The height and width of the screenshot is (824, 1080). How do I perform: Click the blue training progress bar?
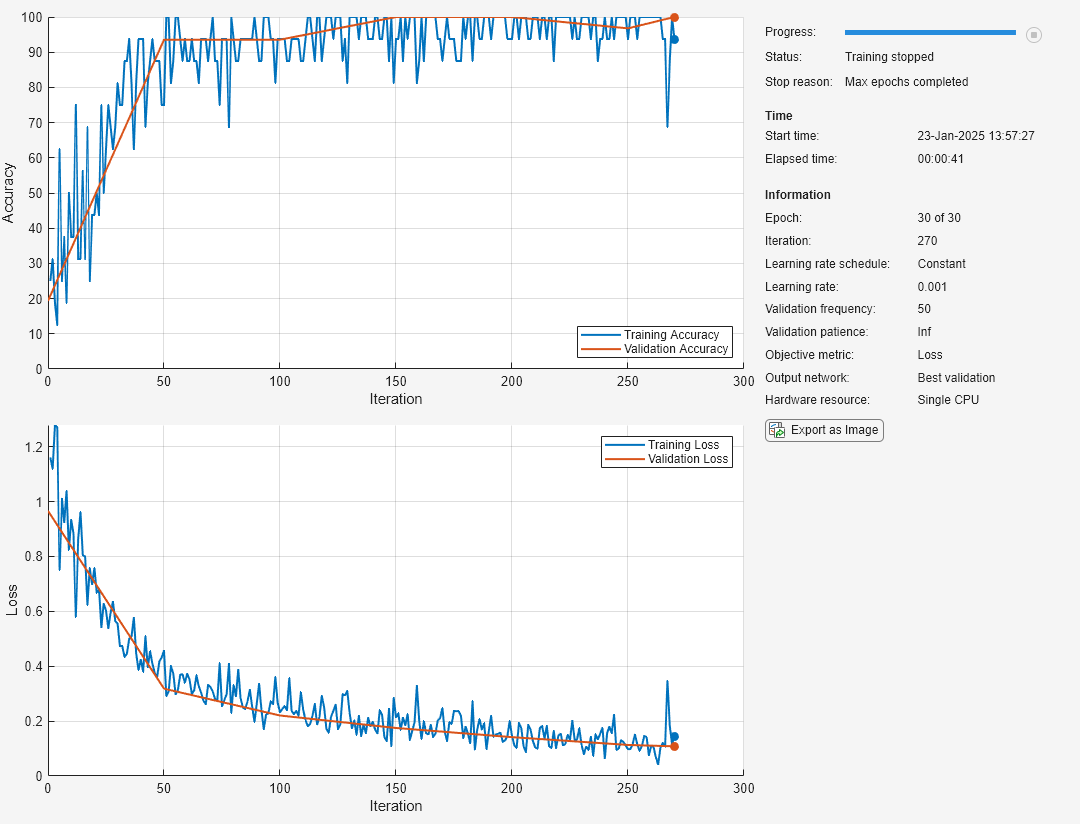pos(930,33)
